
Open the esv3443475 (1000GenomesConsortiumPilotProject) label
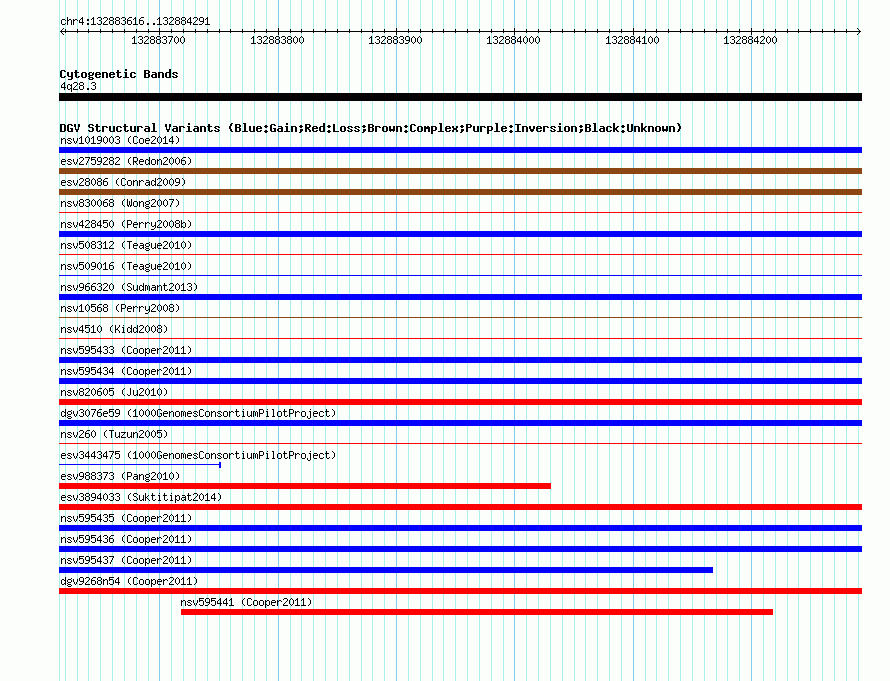point(198,455)
